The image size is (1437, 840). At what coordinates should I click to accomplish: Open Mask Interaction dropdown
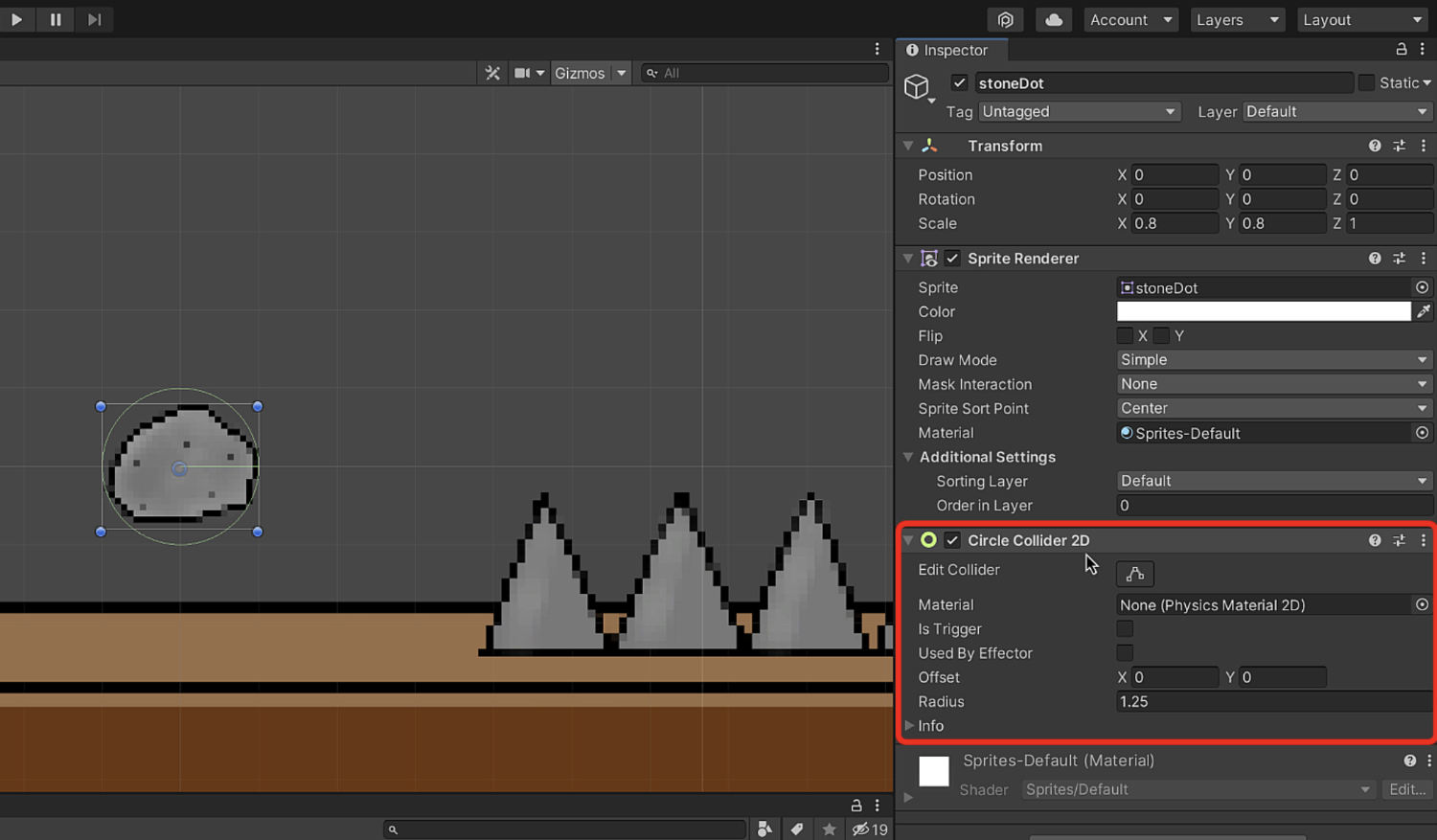click(x=1274, y=384)
